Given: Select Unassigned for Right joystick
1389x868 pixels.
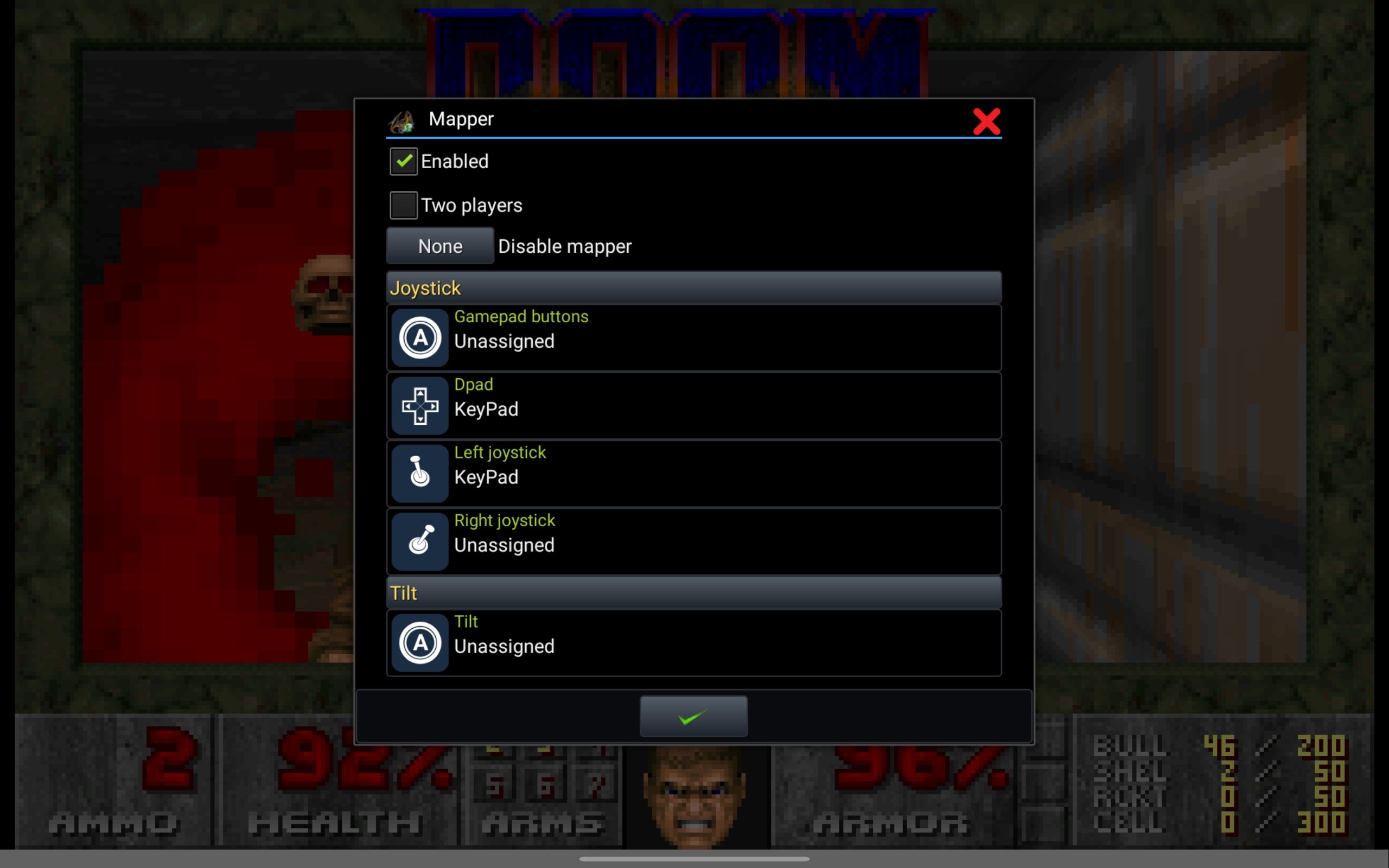Looking at the screenshot, I should 504,545.
